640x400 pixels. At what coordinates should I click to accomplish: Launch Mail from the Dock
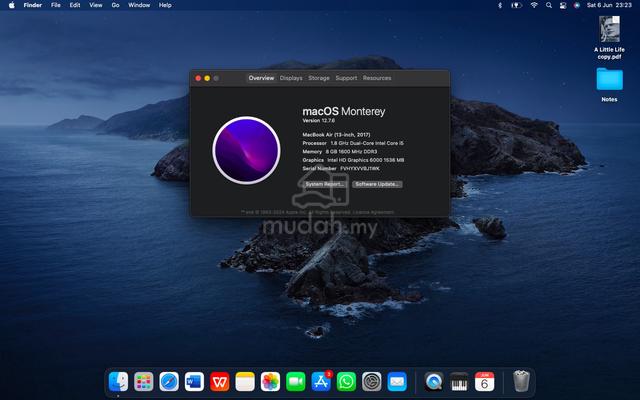[x=397, y=382]
